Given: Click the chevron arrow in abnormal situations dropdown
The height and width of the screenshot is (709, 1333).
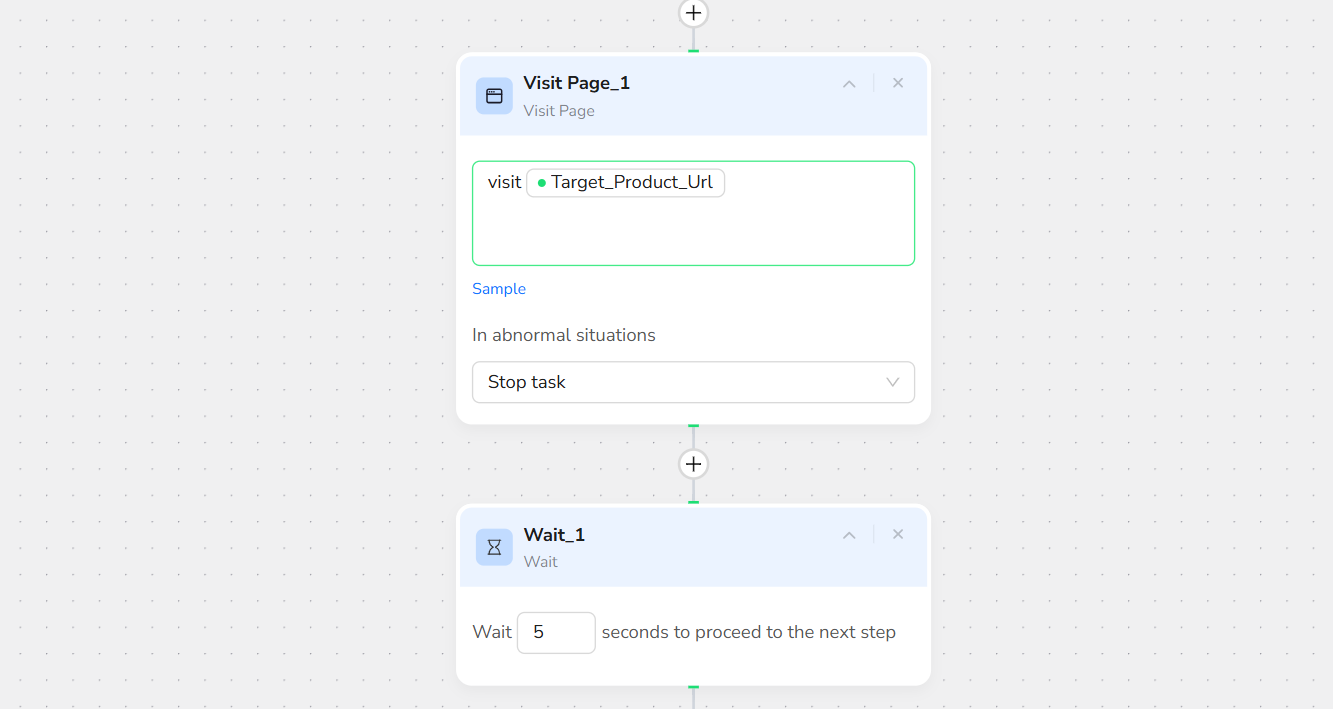Looking at the screenshot, I should [x=892, y=382].
